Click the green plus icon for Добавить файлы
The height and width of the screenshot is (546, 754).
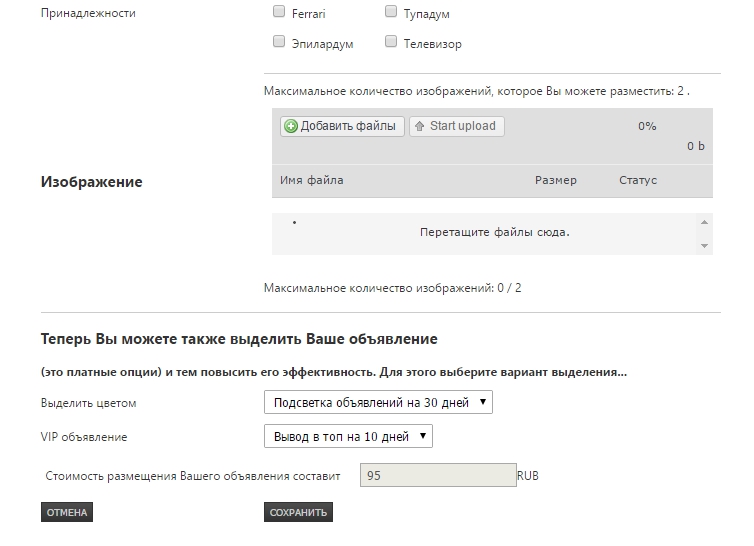pyautogui.click(x=291, y=126)
